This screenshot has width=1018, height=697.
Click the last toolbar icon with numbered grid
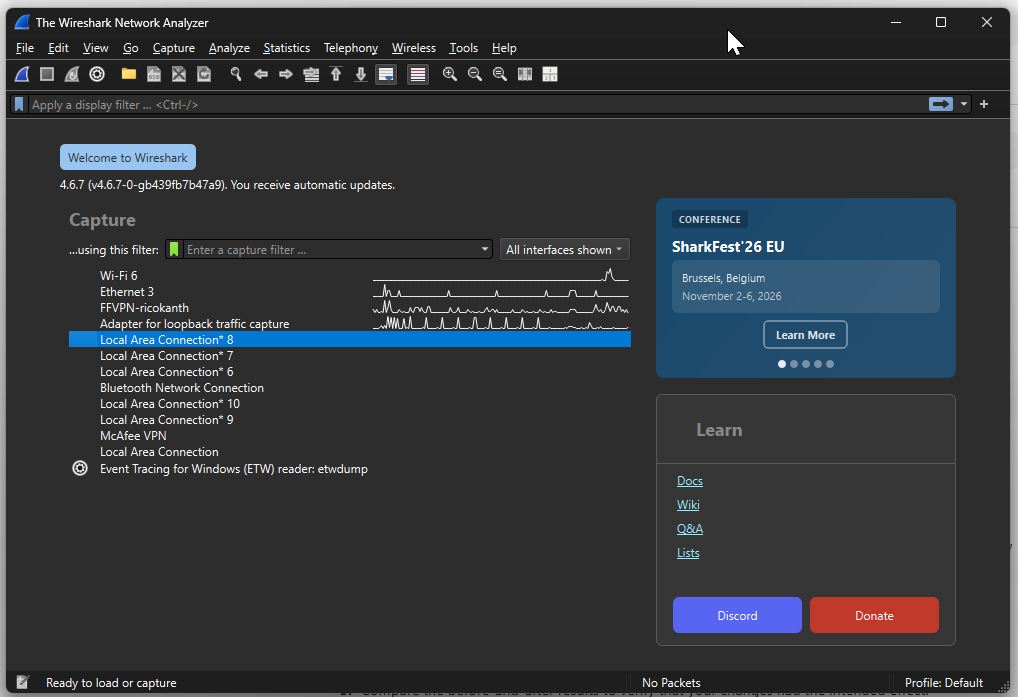[550, 74]
